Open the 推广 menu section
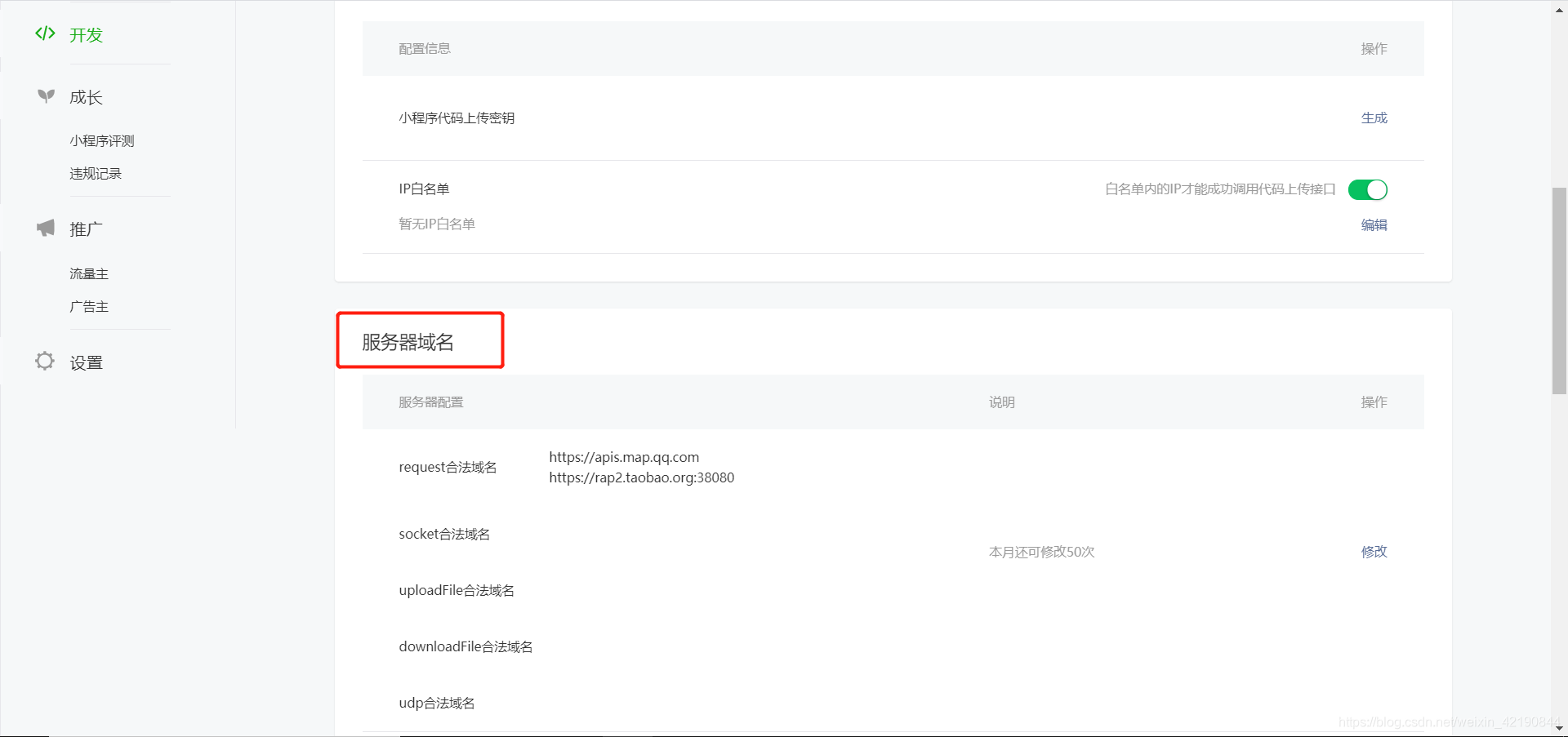This screenshot has height=737, width=1568. pyautogui.click(x=86, y=229)
